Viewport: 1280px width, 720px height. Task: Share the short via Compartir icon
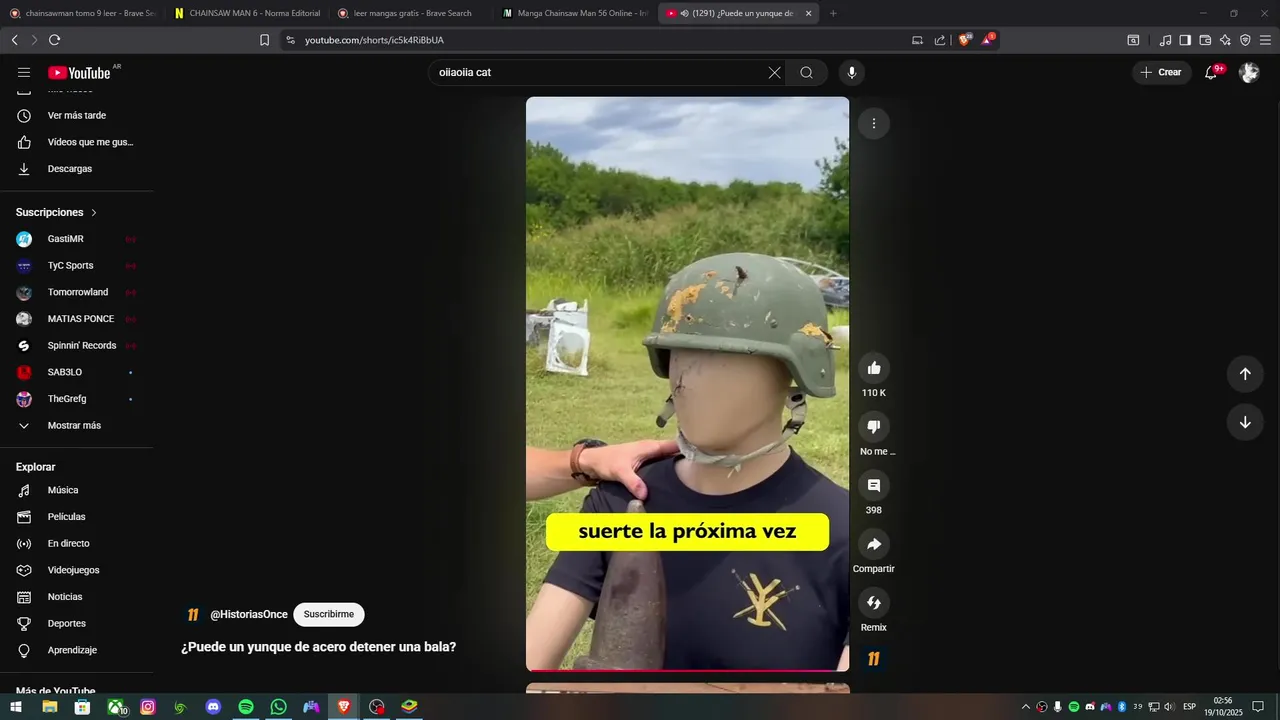pyautogui.click(x=874, y=544)
